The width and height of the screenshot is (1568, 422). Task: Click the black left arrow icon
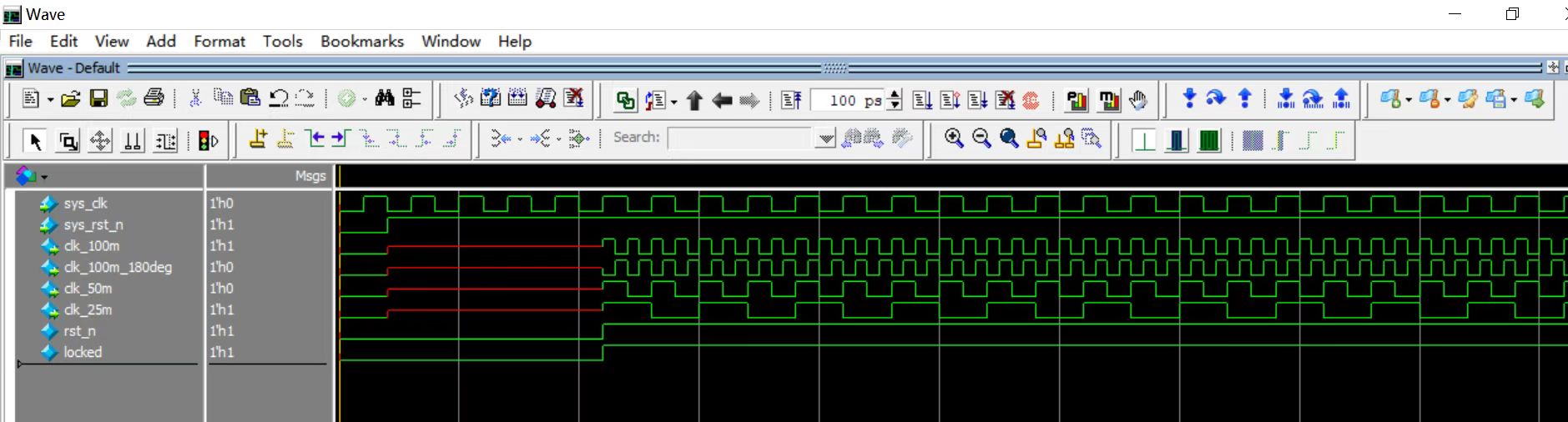click(x=722, y=101)
